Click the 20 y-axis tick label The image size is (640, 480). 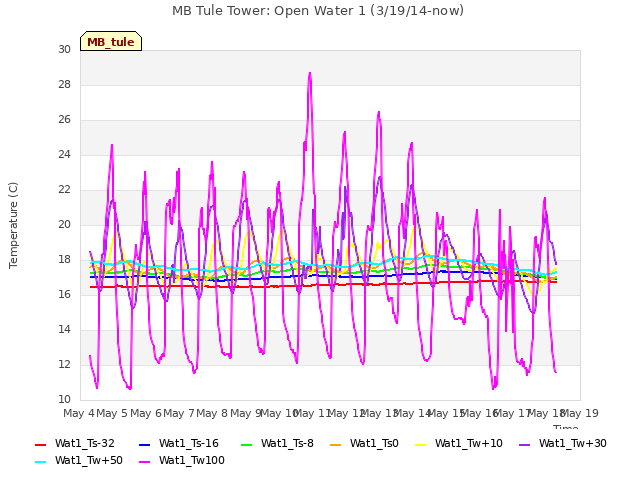click(64, 224)
